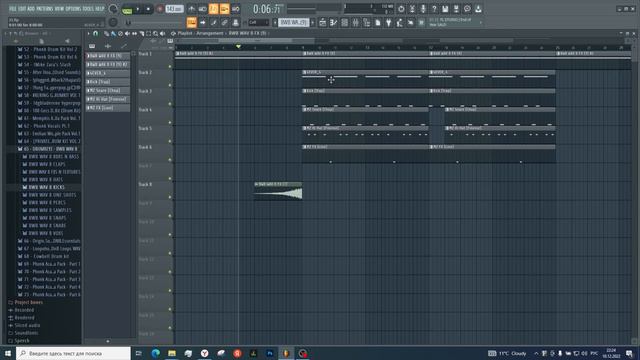The image size is (640, 360).
Task: Open the OPTIONS menu
Action: coord(73,9)
